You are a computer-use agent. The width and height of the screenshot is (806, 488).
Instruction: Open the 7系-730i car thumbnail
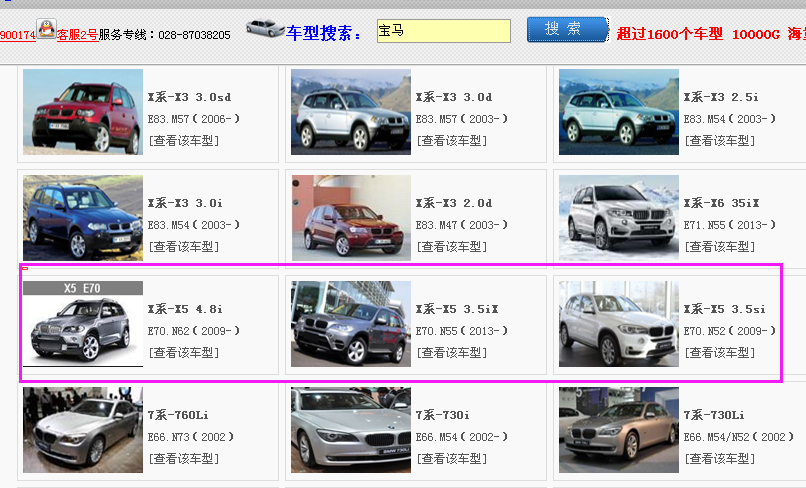pyautogui.click(x=351, y=430)
